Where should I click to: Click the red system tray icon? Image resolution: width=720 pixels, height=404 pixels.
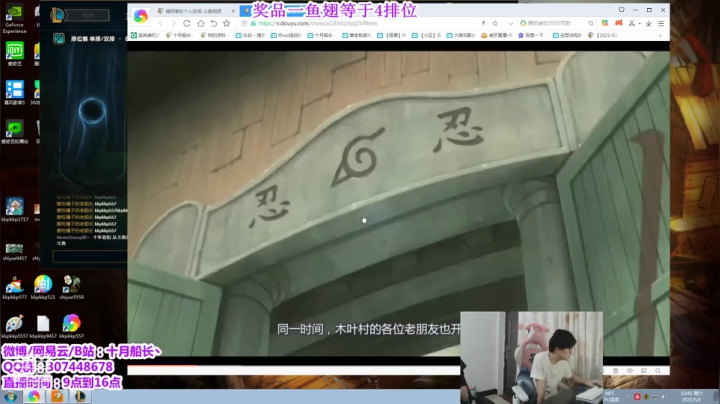click(637, 397)
